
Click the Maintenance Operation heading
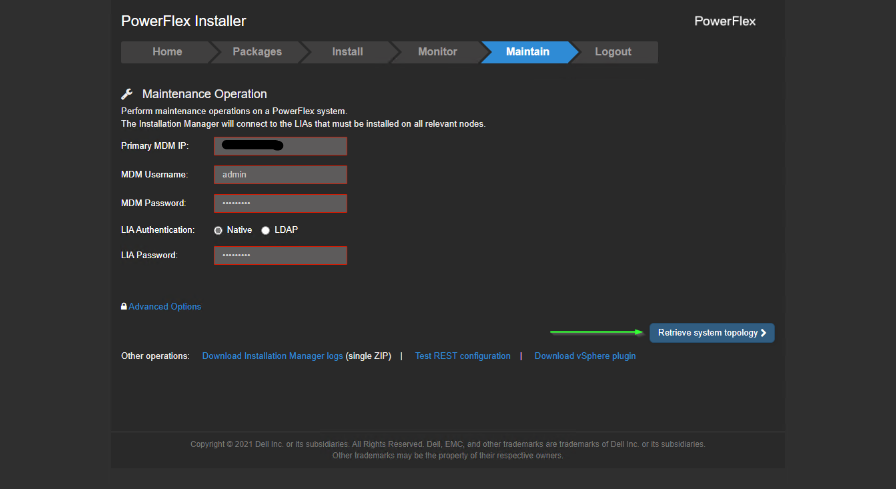(x=205, y=94)
